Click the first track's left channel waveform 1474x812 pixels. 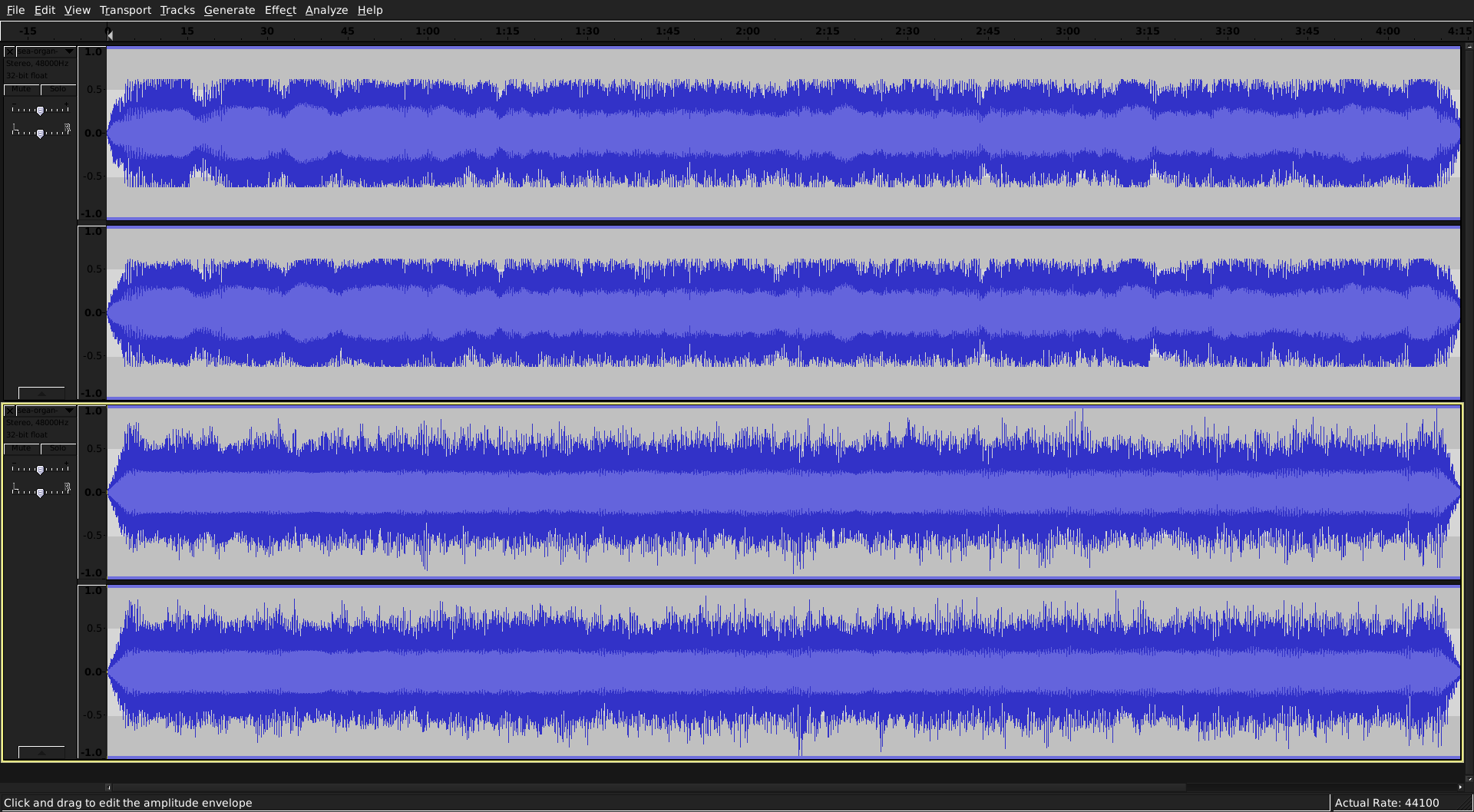point(783,133)
